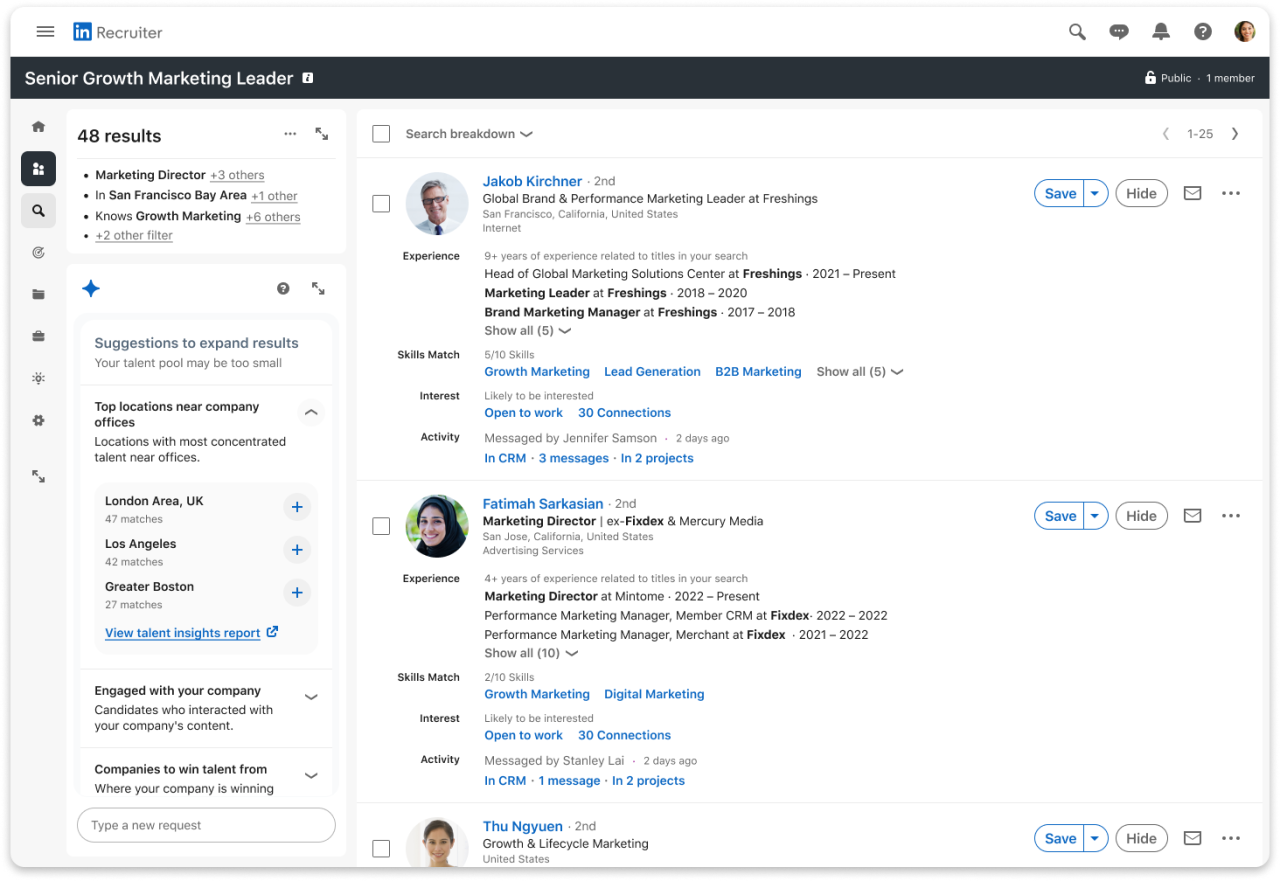Viewport: 1280px width, 881px height.
Task: Click View talent insights report
Action: 184,632
